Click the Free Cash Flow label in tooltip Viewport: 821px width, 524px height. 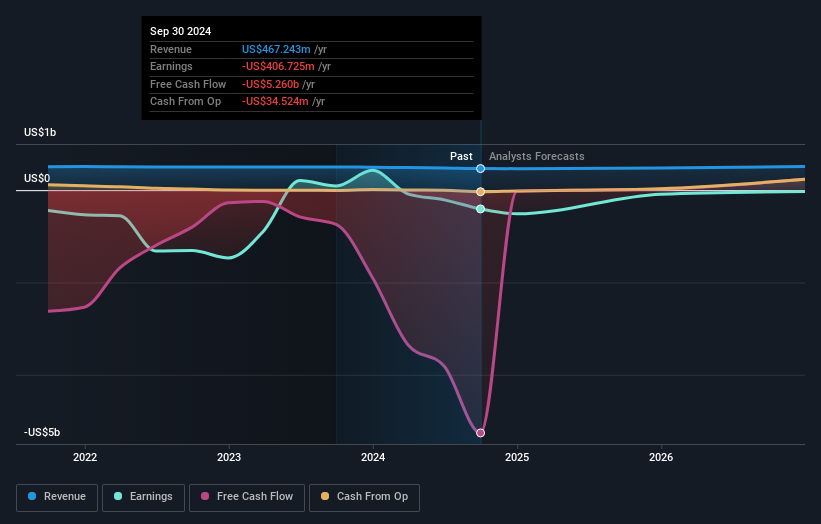tap(188, 84)
